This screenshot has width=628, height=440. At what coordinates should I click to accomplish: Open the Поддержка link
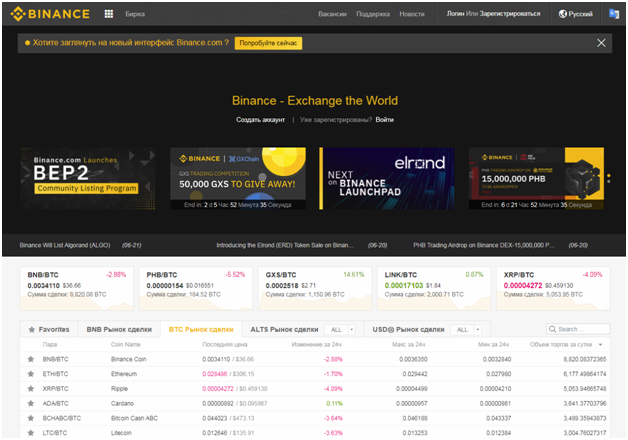click(x=373, y=14)
